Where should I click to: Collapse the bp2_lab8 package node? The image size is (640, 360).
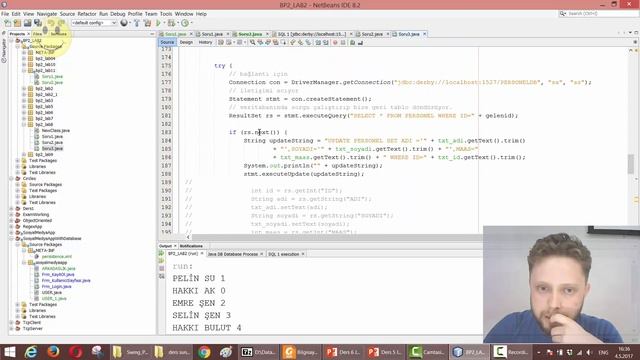click(24, 124)
